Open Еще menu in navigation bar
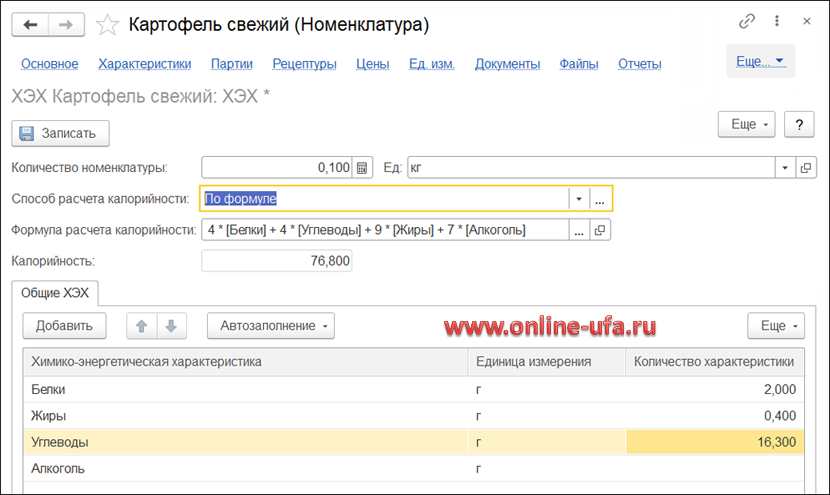Image resolution: width=830 pixels, height=495 pixels. pyautogui.click(x=760, y=61)
